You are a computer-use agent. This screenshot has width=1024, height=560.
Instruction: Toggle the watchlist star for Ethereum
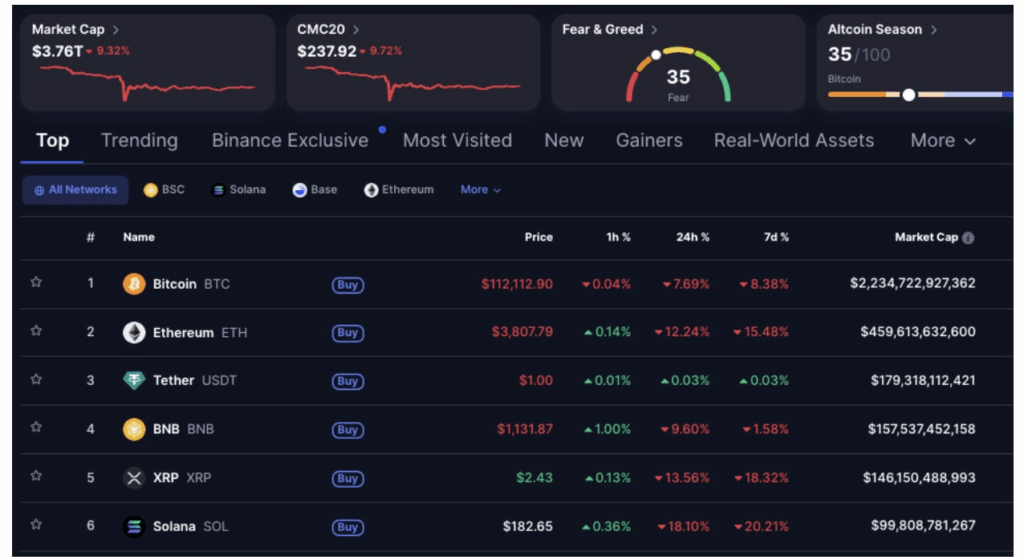pos(36,331)
